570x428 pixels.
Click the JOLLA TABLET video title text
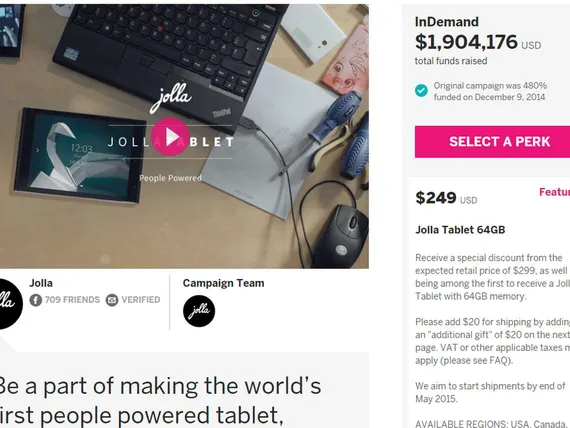(170, 142)
